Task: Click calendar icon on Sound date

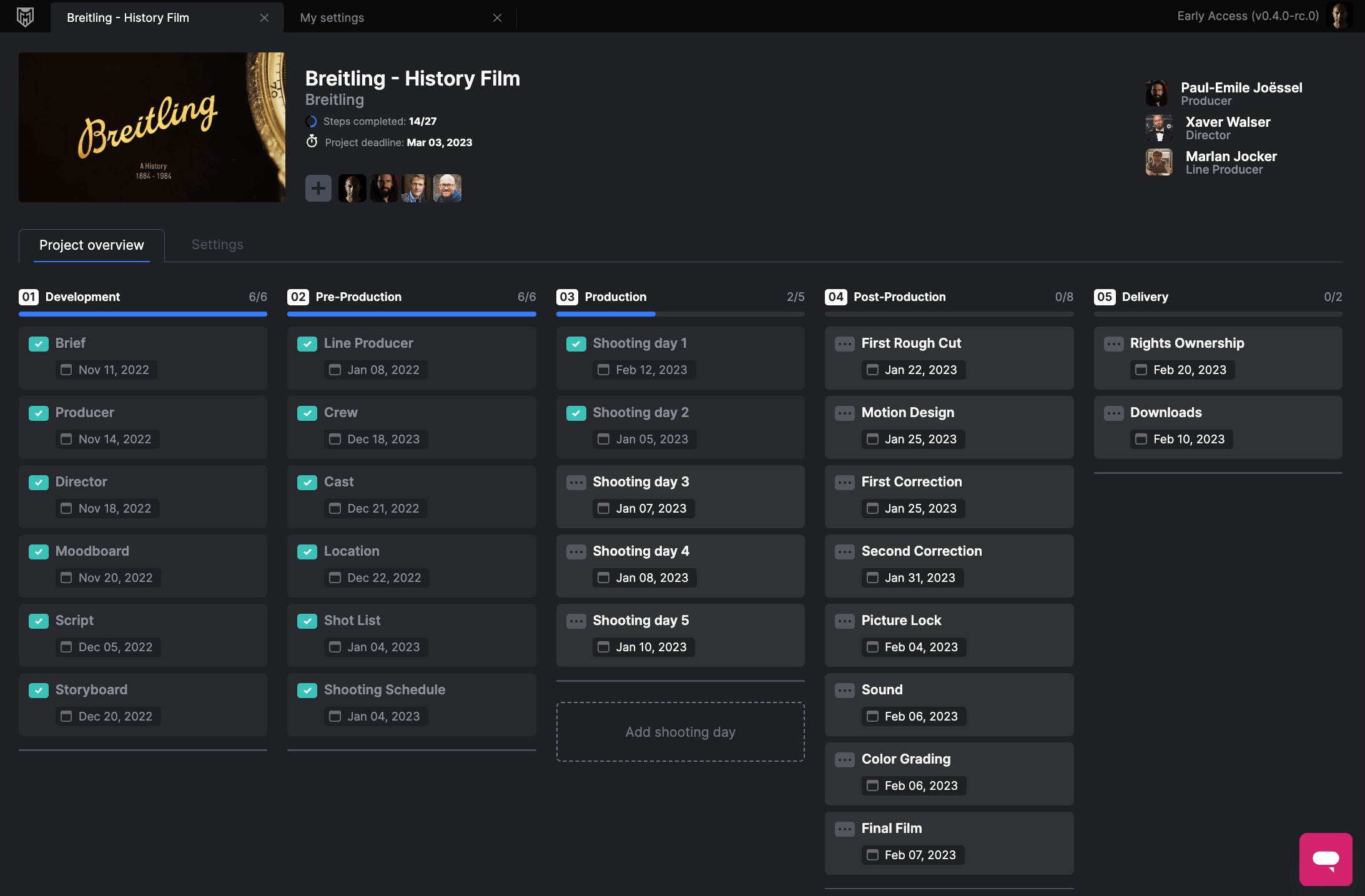Action: click(873, 716)
